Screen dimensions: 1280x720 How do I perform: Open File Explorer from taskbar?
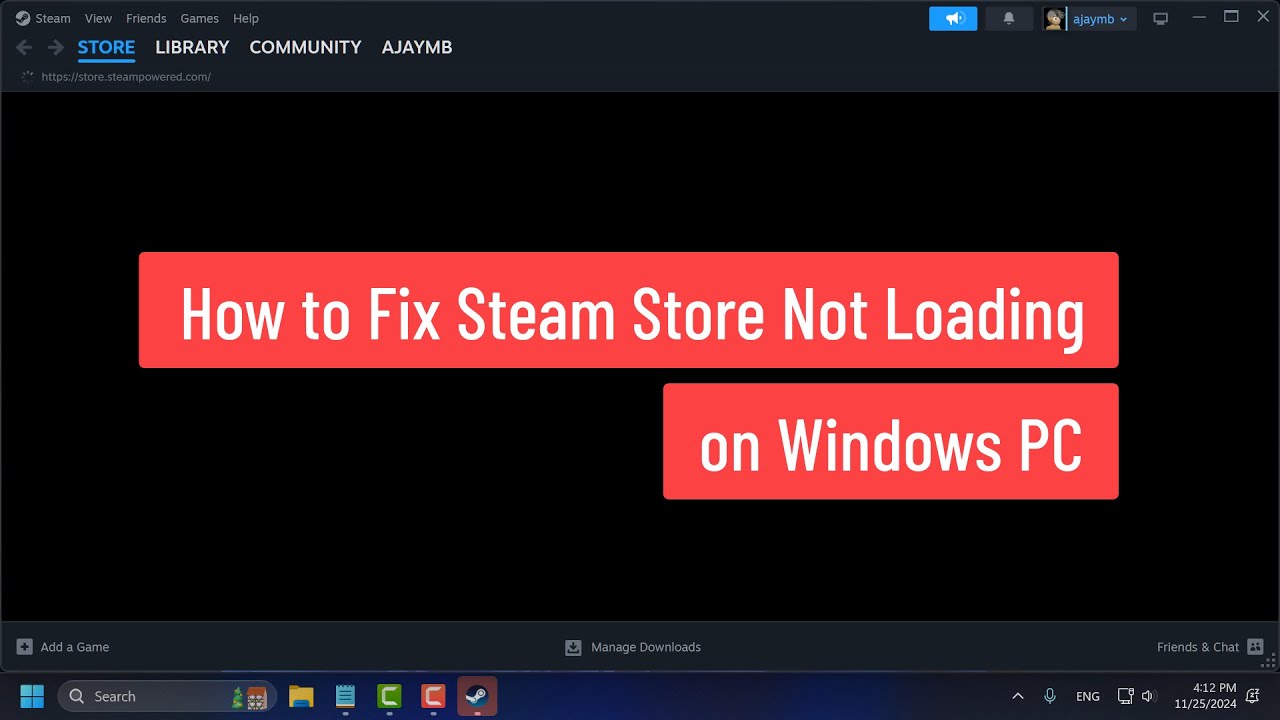pos(301,696)
